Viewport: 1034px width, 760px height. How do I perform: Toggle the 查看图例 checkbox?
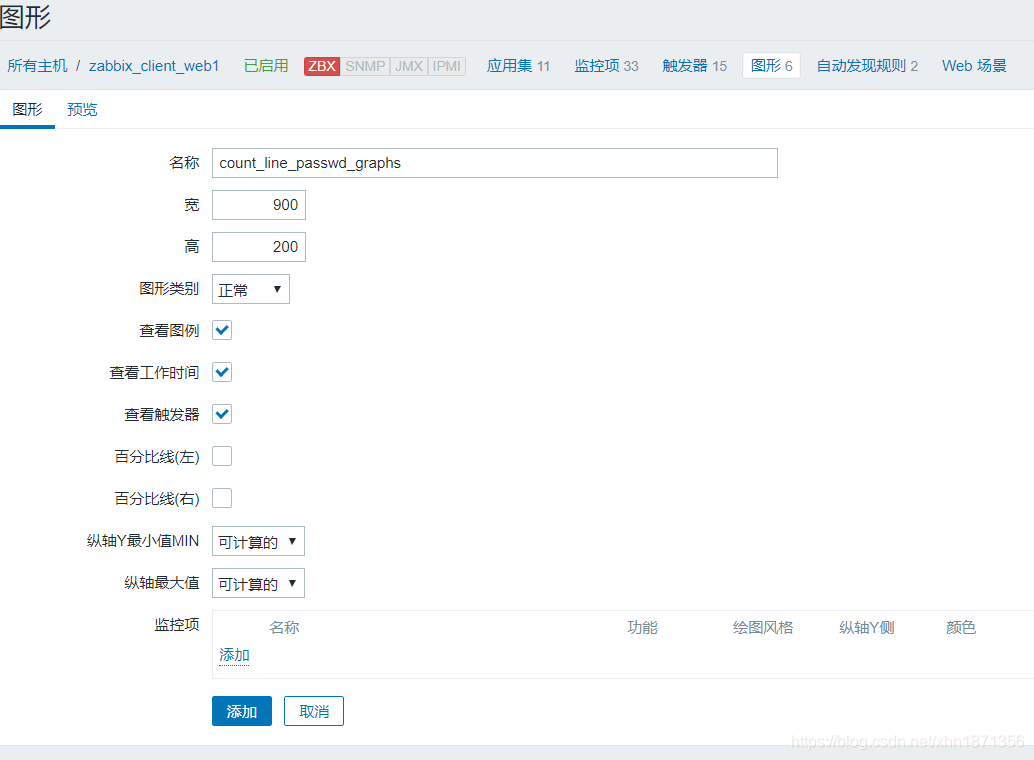coord(222,330)
